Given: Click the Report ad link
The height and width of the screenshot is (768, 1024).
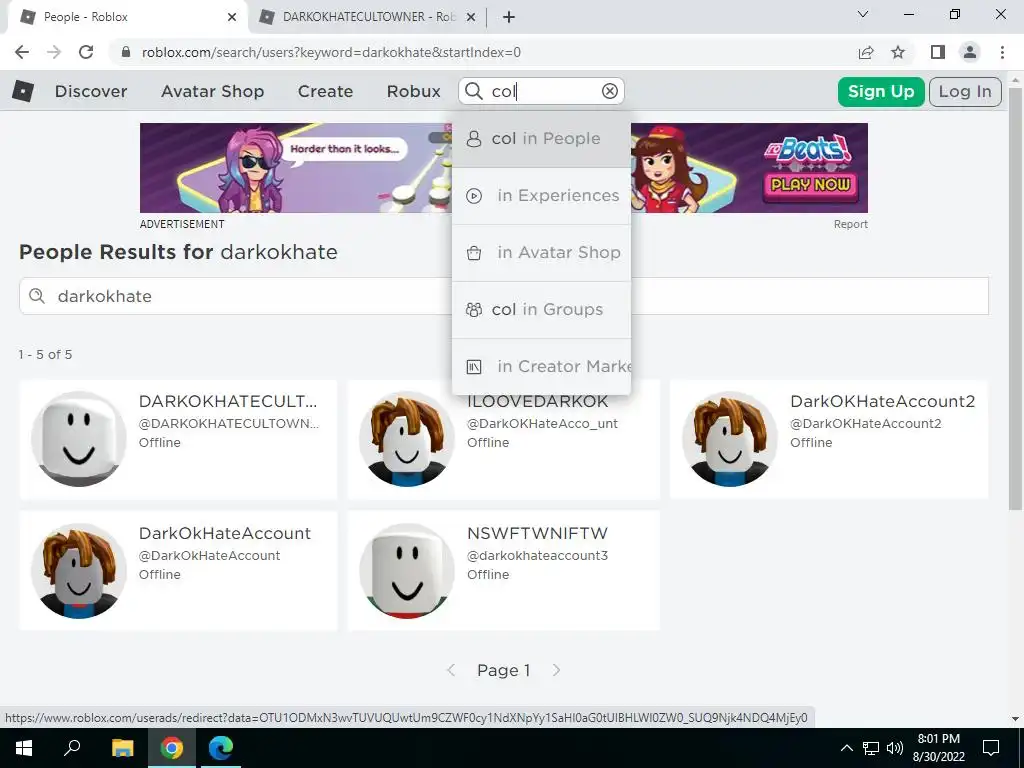Looking at the screenshot, I should [x=850, y=224].
